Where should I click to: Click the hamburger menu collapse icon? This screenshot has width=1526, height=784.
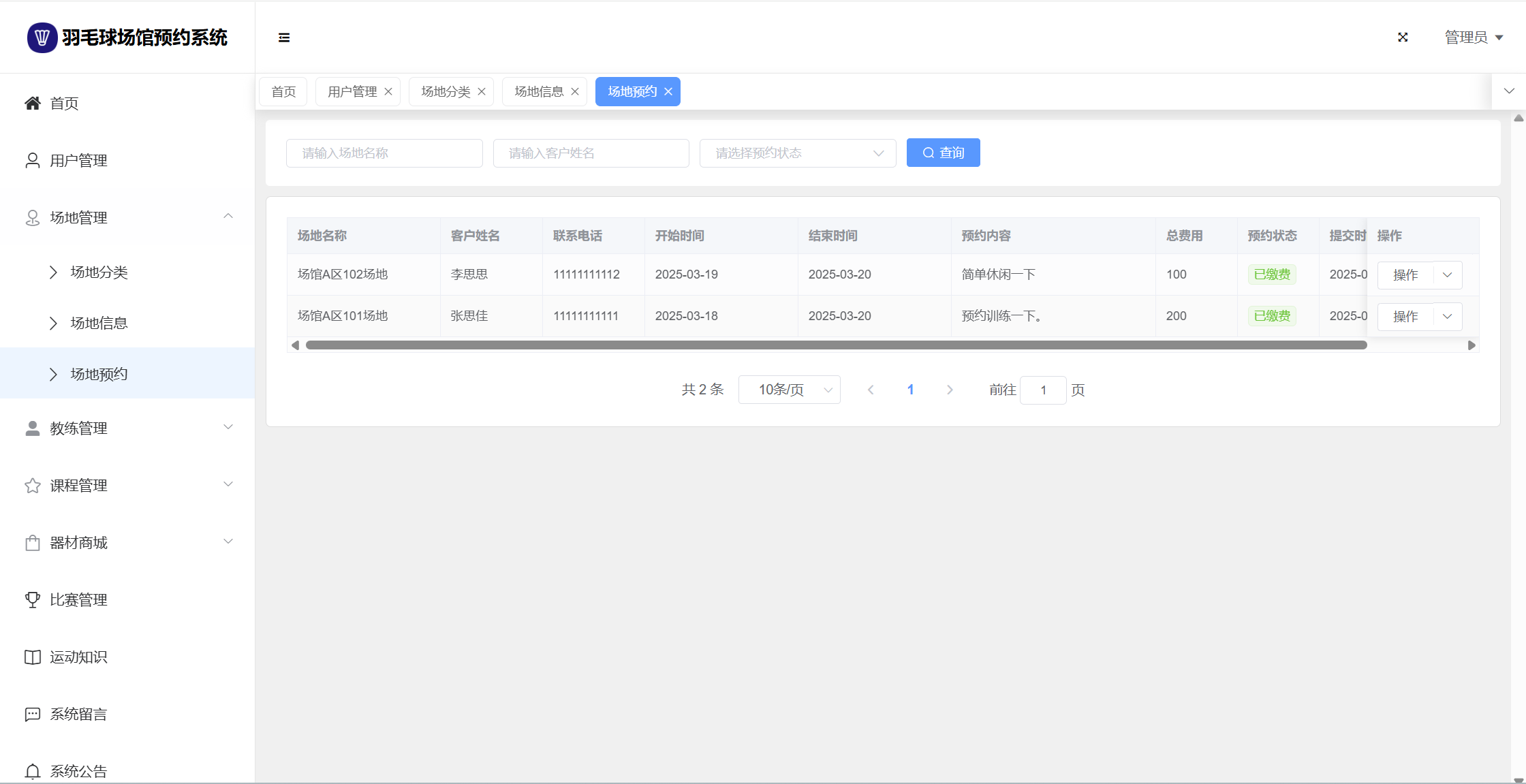pos(284,37)
